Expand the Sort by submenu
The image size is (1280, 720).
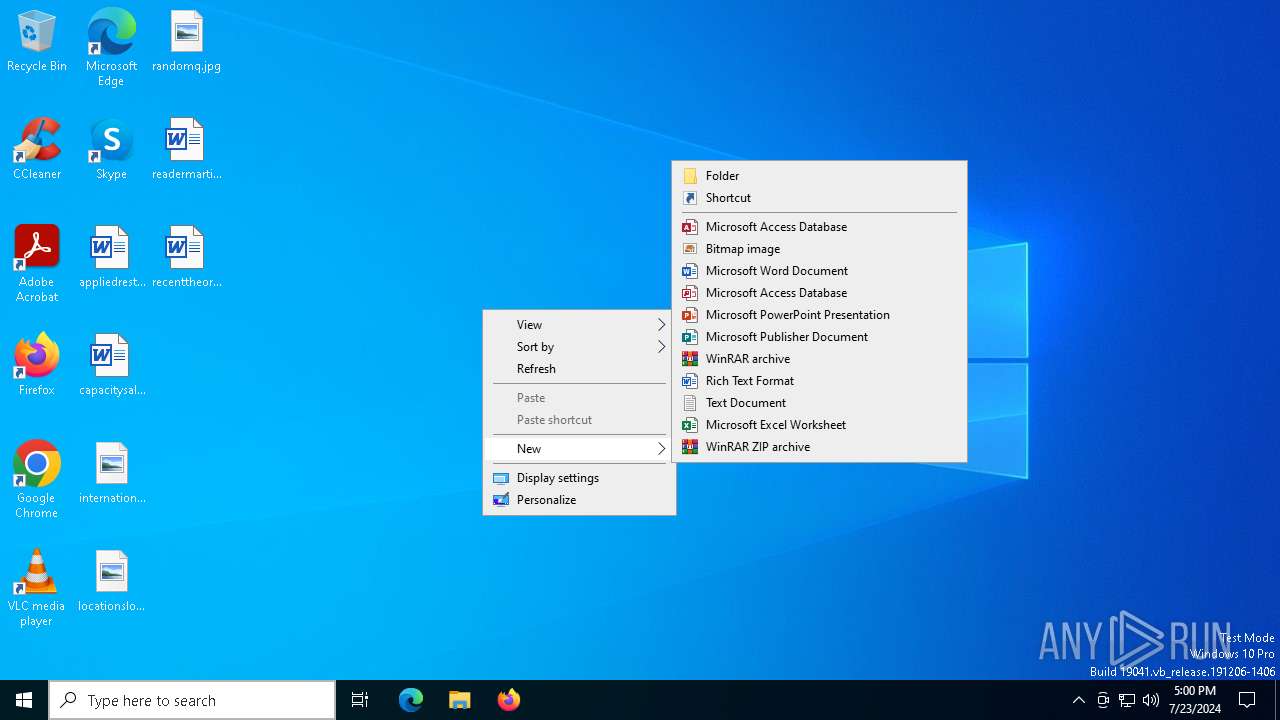tap(579, 347)
